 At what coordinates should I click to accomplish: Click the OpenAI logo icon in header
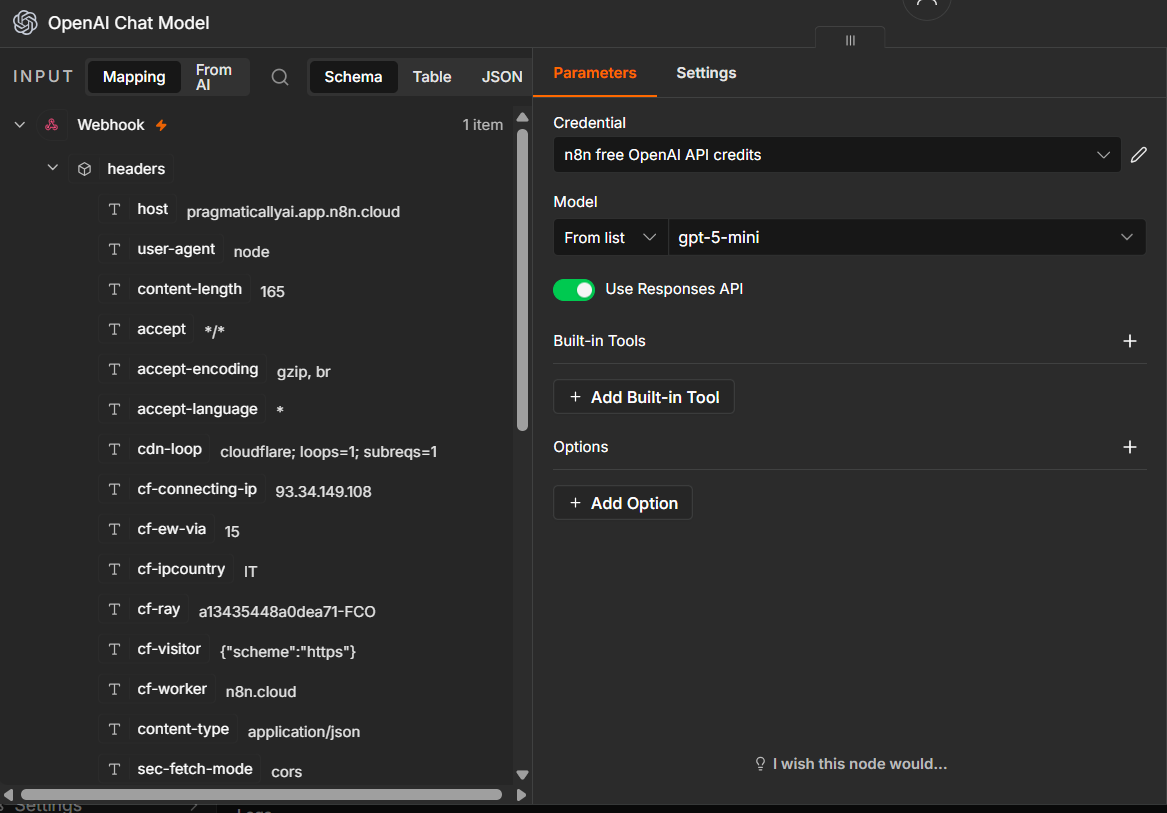pos(25,23)
